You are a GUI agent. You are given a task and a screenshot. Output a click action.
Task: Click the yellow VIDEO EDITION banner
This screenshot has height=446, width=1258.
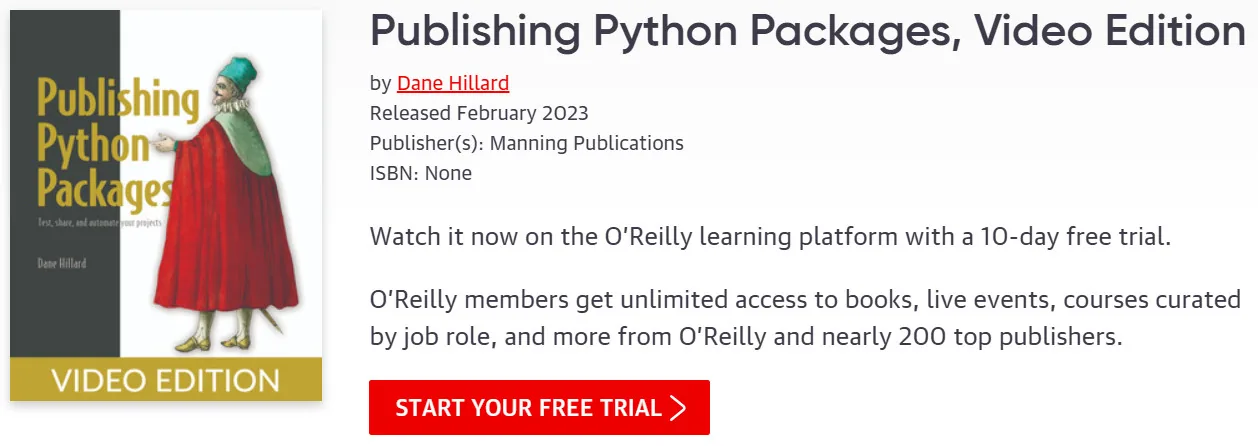(166, 379)
